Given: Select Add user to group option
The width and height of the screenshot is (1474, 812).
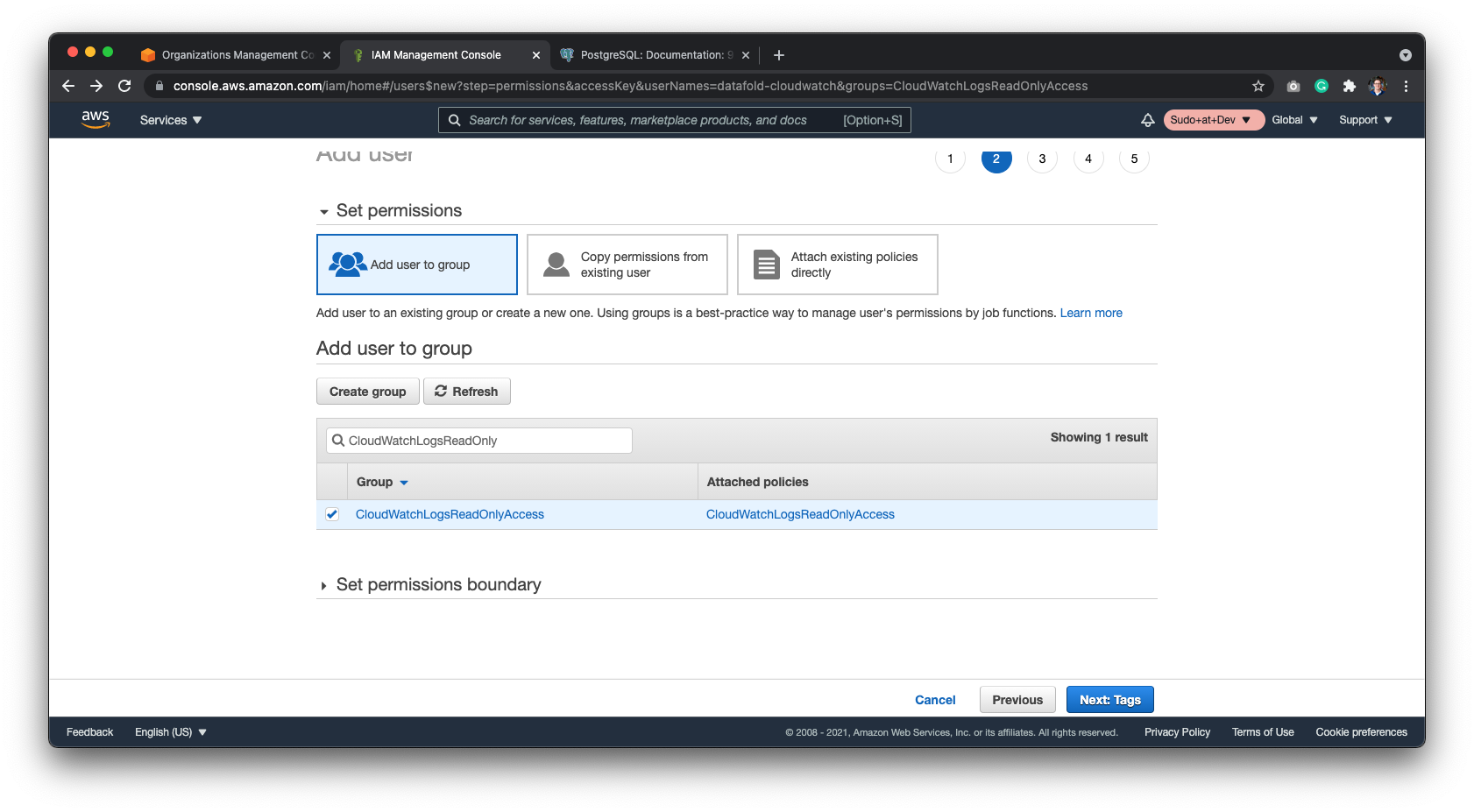Looking at the screenshot, I should pyautogui.click(x=417, y=265).
